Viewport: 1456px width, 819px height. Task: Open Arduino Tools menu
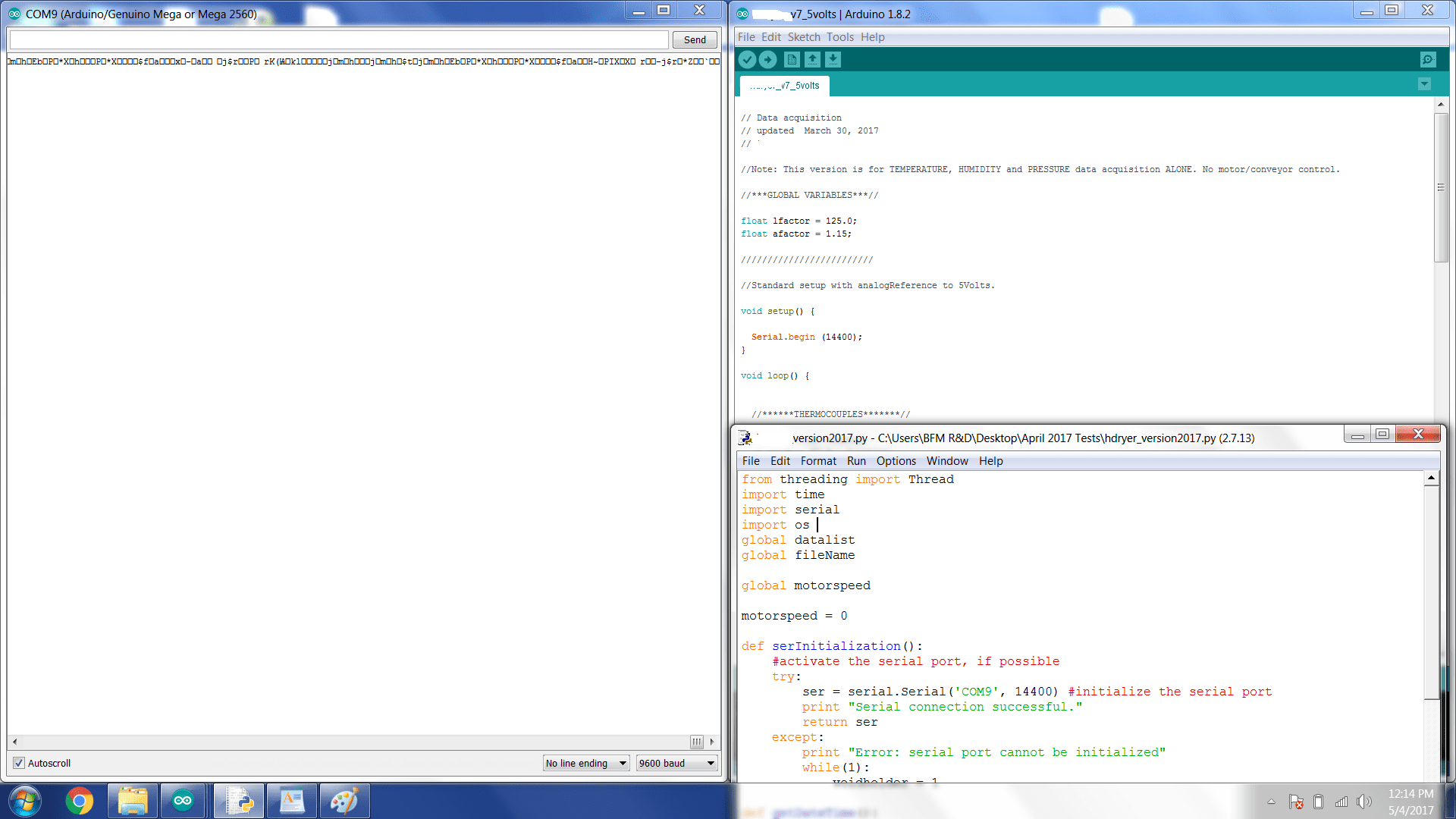840,37
